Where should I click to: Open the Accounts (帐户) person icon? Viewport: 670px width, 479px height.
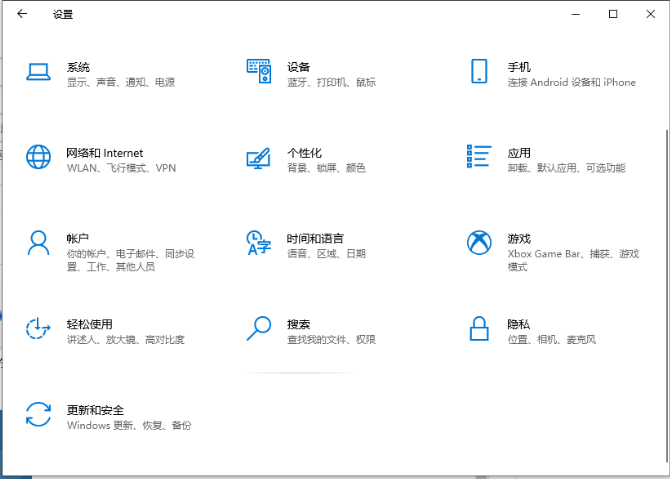(38, 243)
